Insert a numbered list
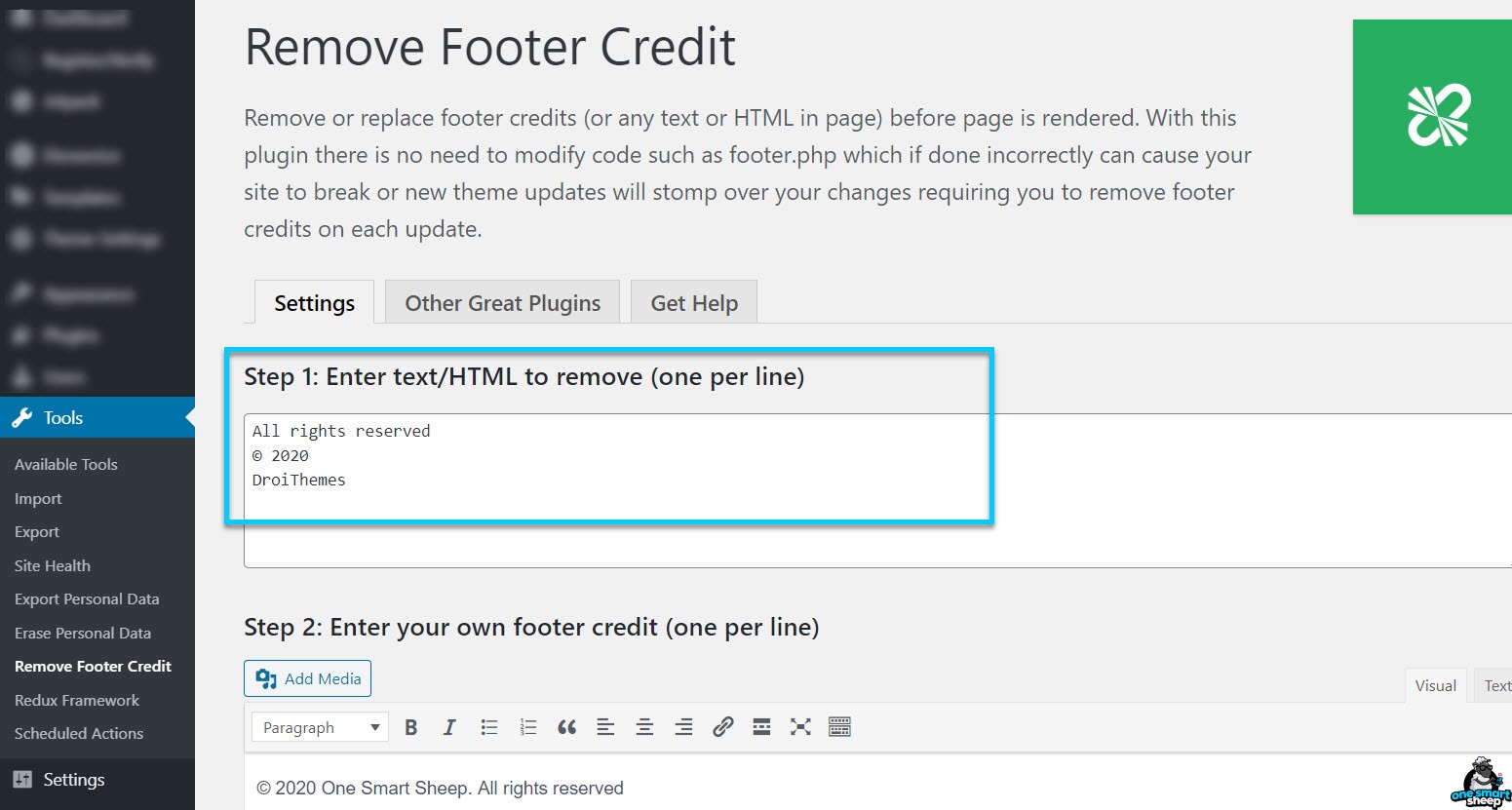 (527, 726)
